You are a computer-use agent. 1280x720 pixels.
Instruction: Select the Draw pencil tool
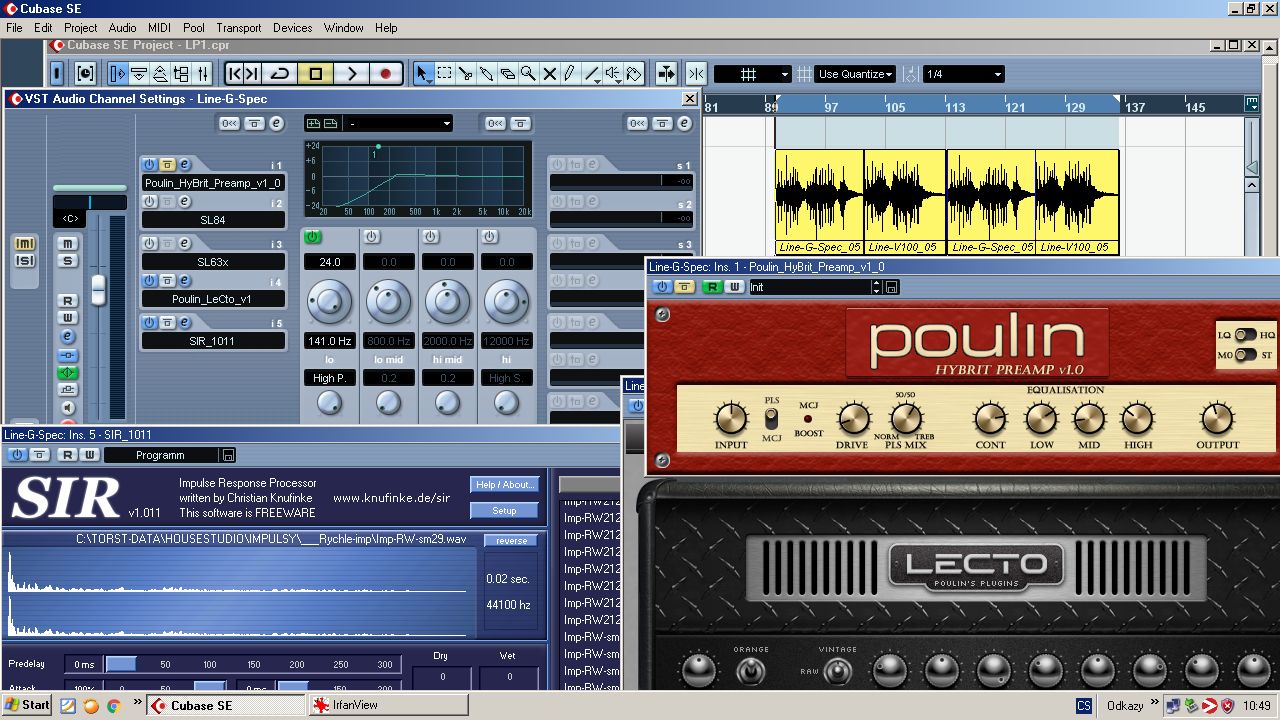(x=570, y=74)
